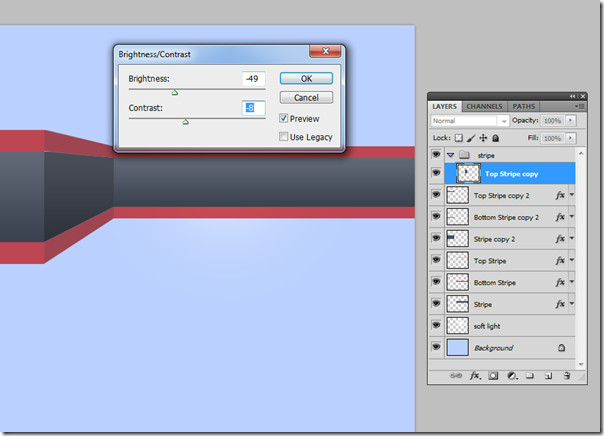Toggle lock position move icon

(x=483, y=138)
